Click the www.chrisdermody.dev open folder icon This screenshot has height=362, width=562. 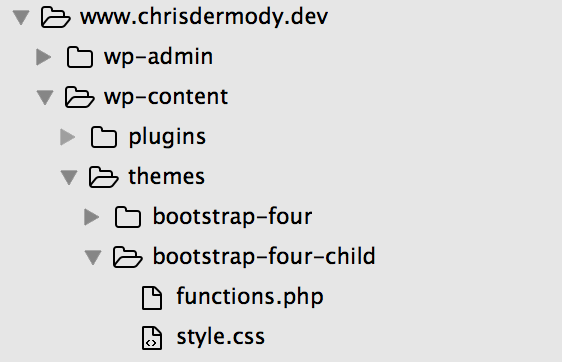point(55,17)
